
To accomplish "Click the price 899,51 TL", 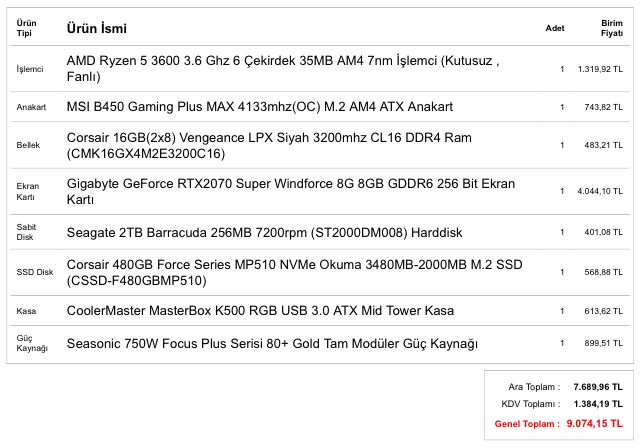I will (x=603, y=343).
